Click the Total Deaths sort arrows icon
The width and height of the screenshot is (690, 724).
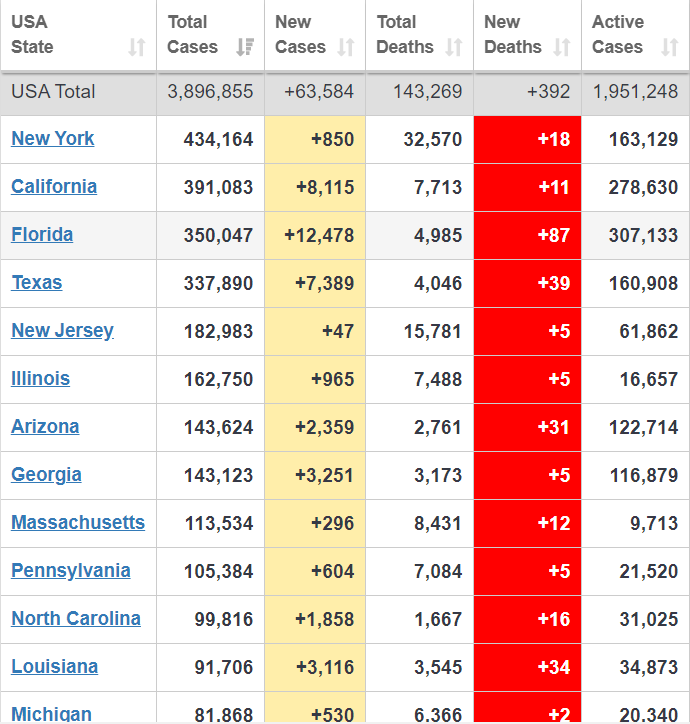point(454,47)
